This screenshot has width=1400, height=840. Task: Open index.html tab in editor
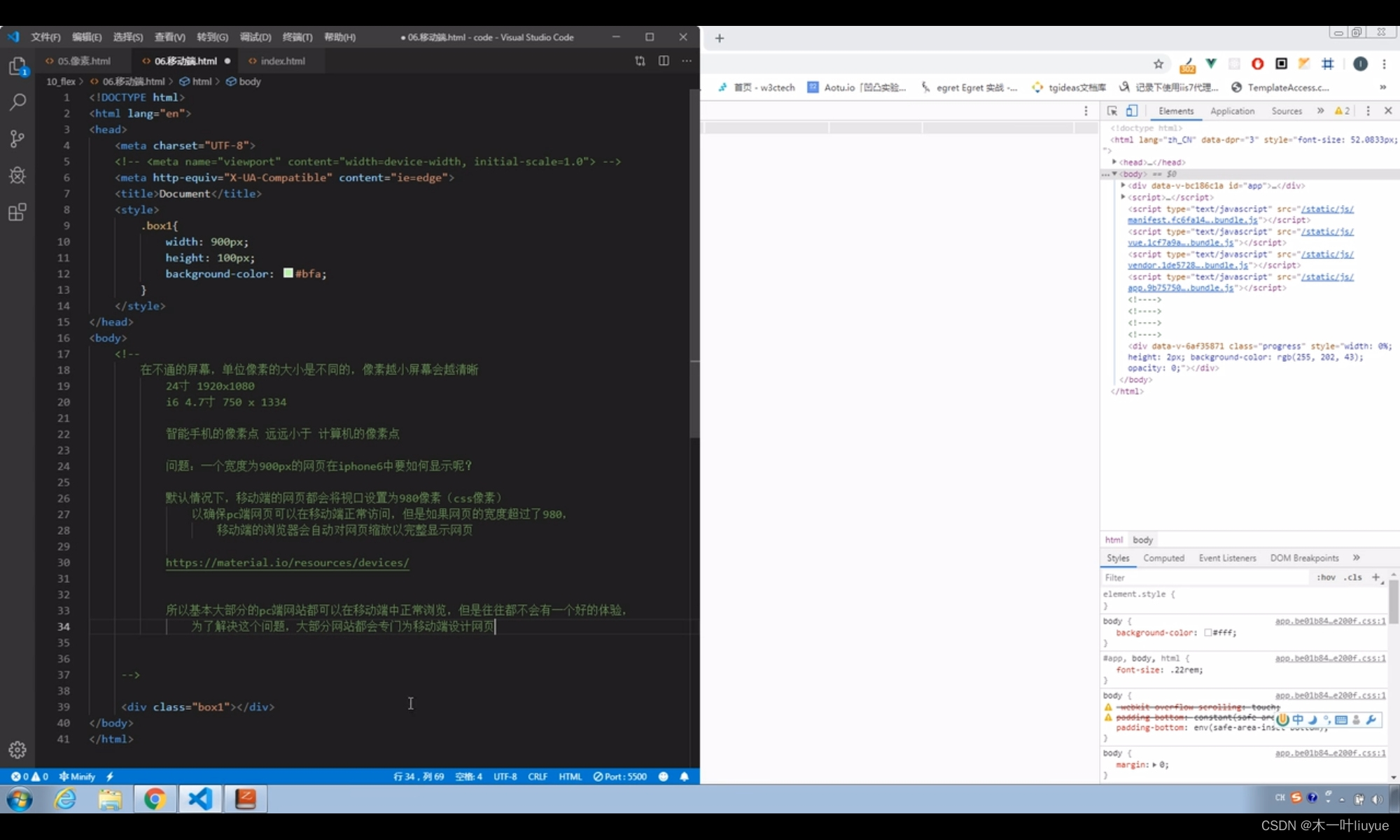pyautogui.click(x=281, y=61)
